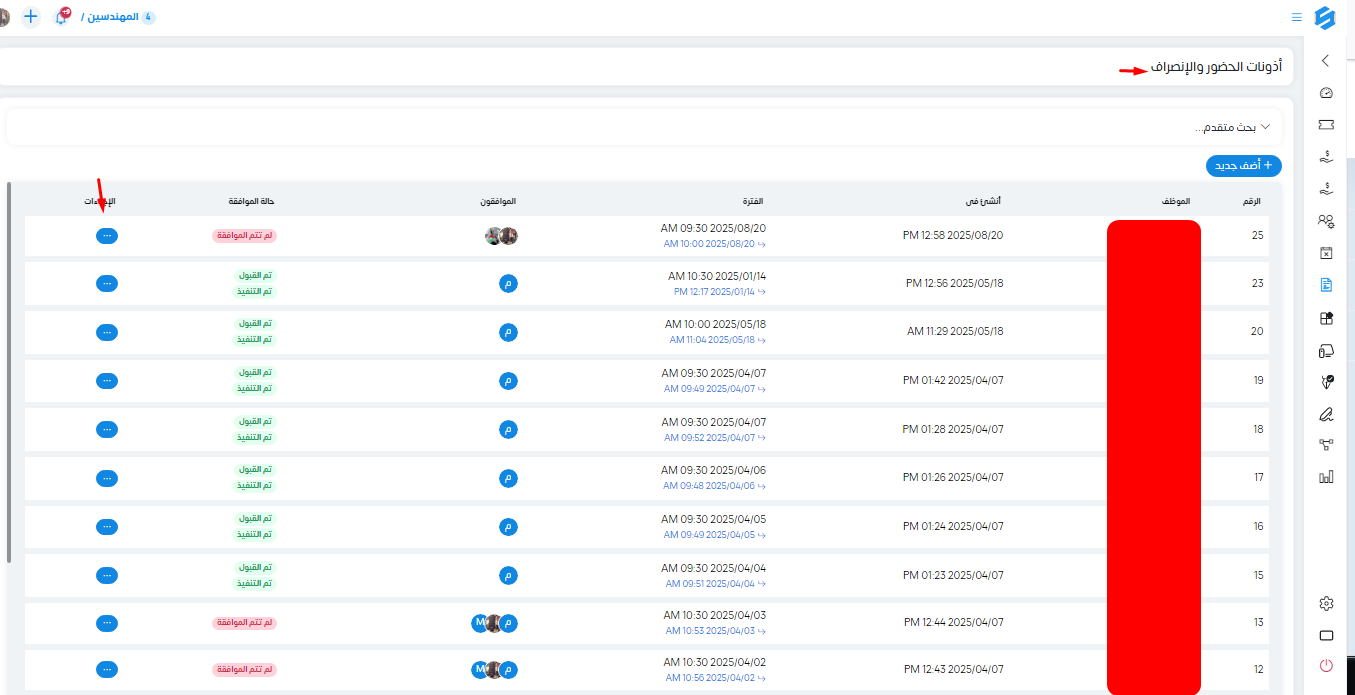The image size is (1355, 695).
Task: Open actions menu for row 18
Action: pos(107,429)
